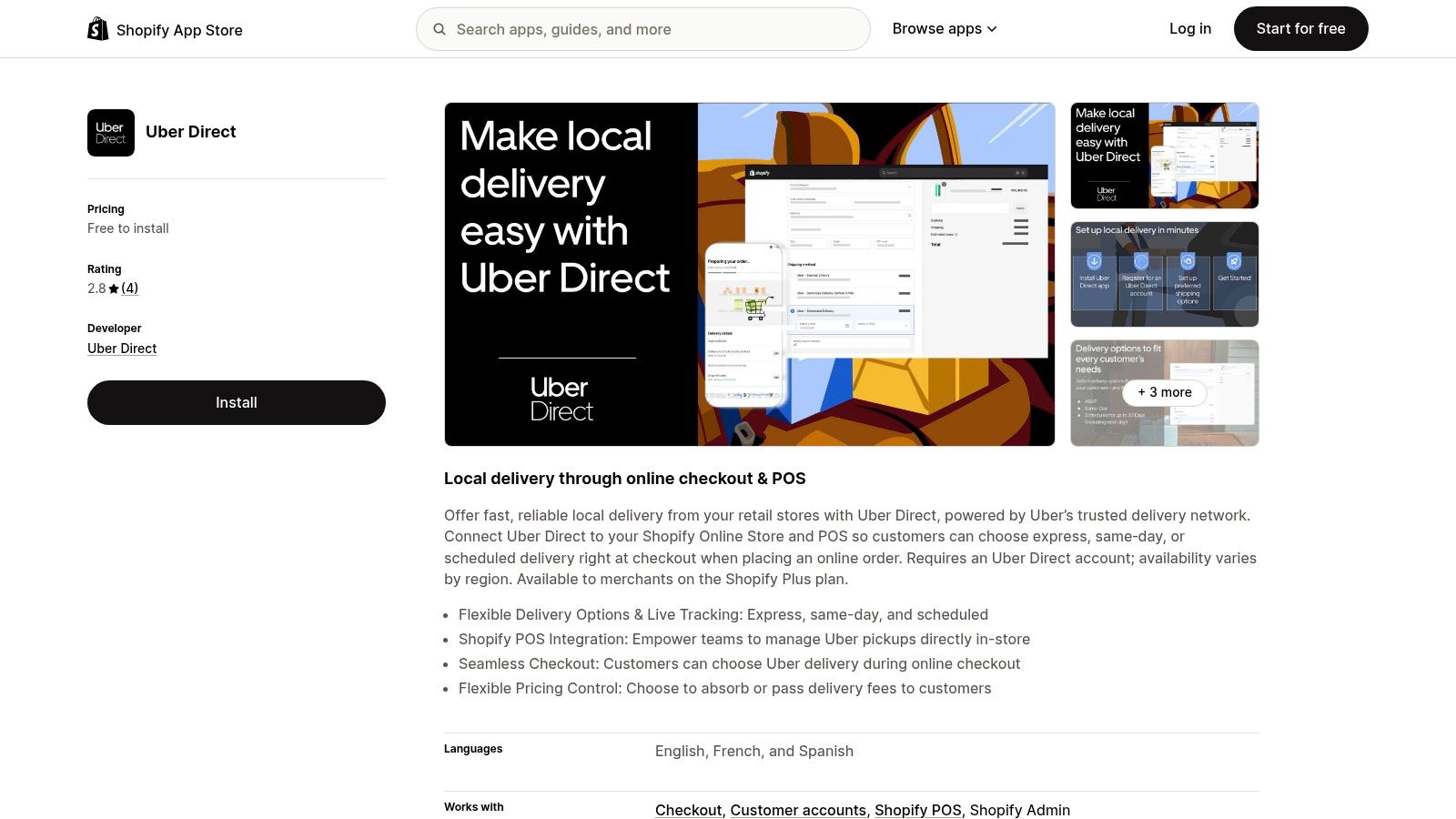The image size is (1456, 819).
Task: Click the search magnifier icon
Action: pos(440,29)
